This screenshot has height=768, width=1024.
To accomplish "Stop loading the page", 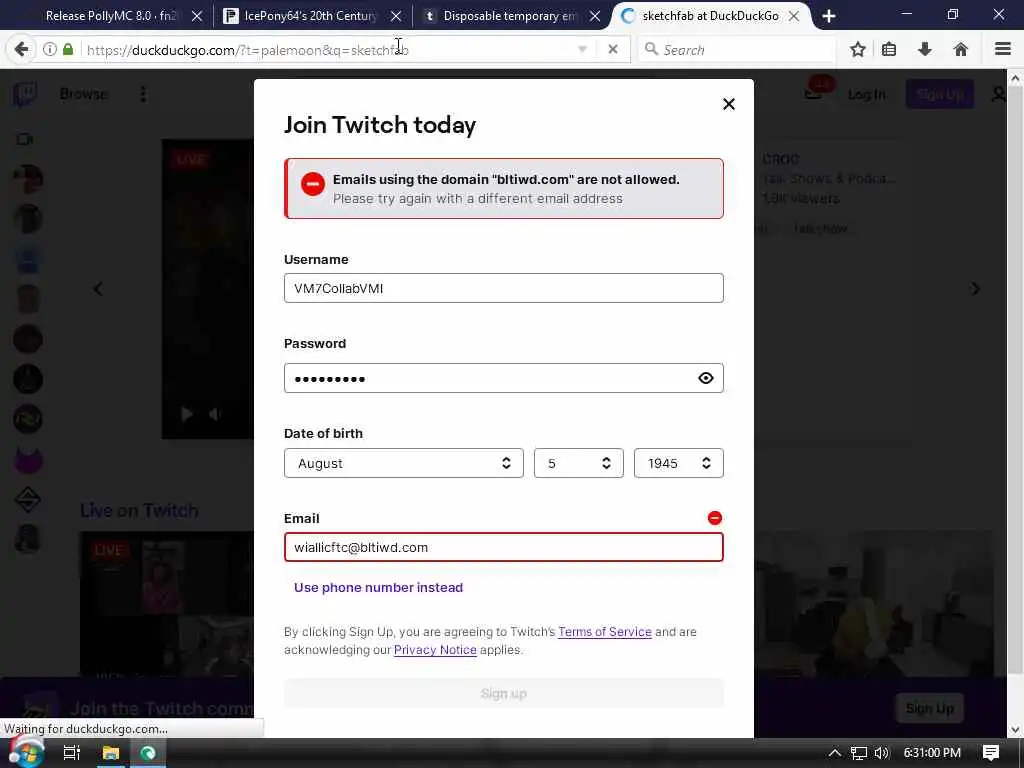I will tap(613, 50).
